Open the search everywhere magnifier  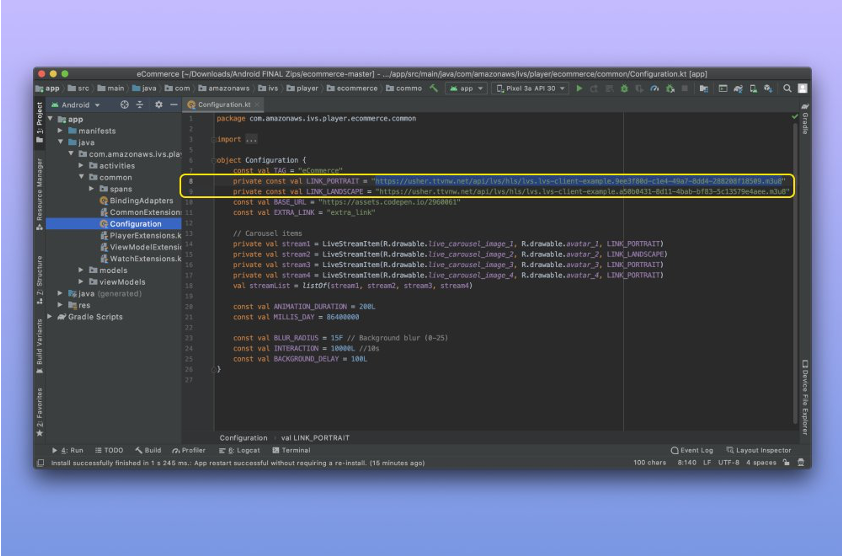coord(788,88)
